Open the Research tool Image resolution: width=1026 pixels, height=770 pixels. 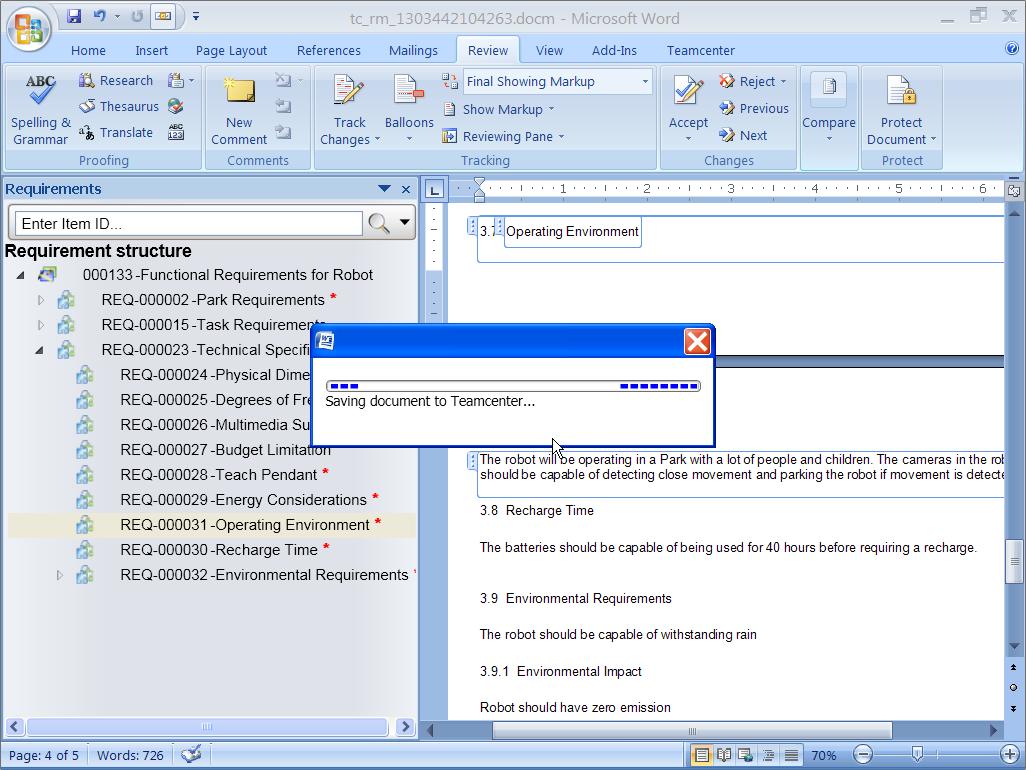116,80
